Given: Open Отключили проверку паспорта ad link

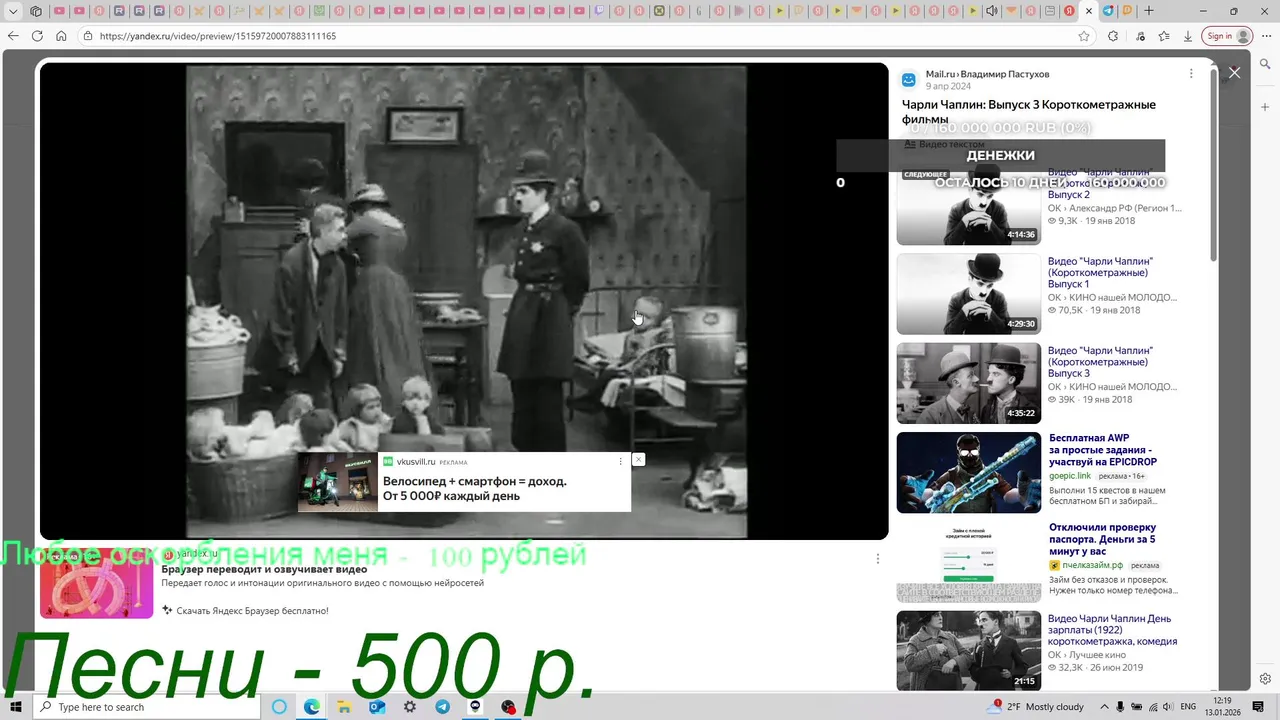Looking at the screenshot, I should click(1102, 539).
